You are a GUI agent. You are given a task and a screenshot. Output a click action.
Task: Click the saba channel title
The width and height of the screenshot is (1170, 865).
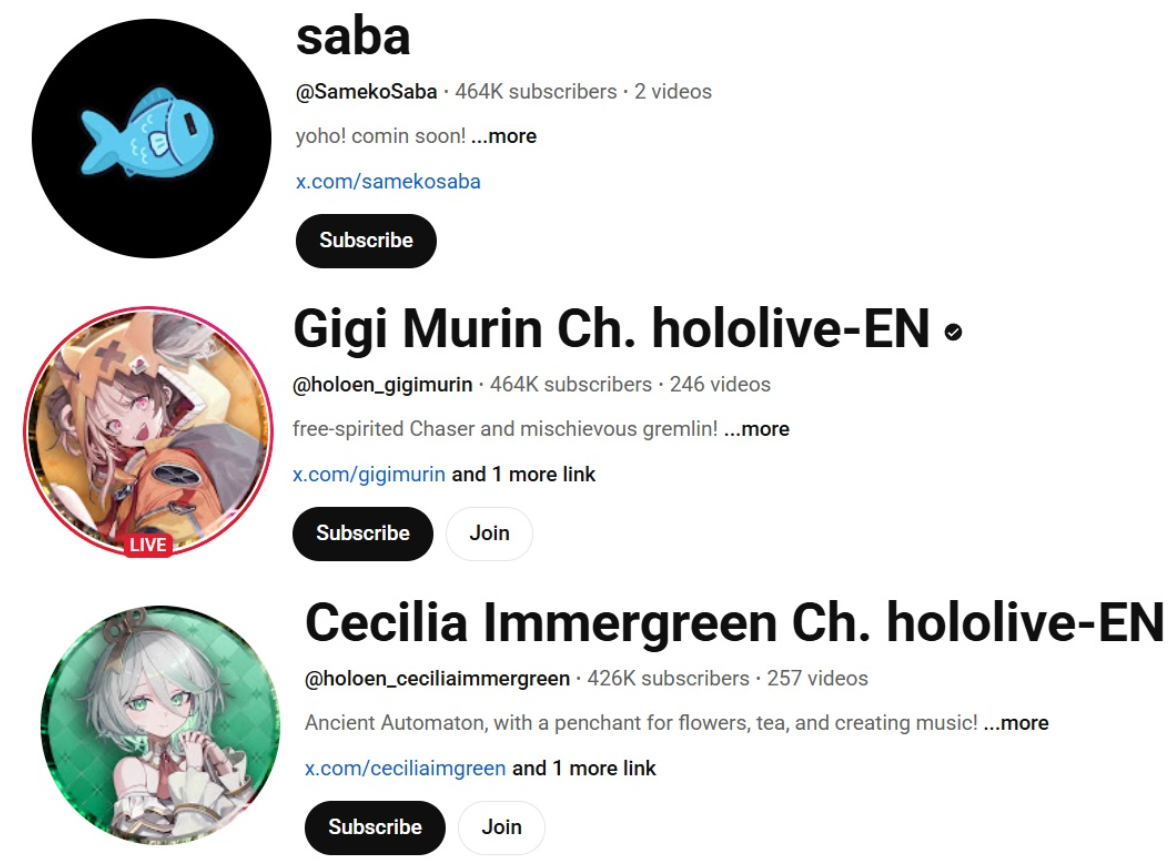353,36
